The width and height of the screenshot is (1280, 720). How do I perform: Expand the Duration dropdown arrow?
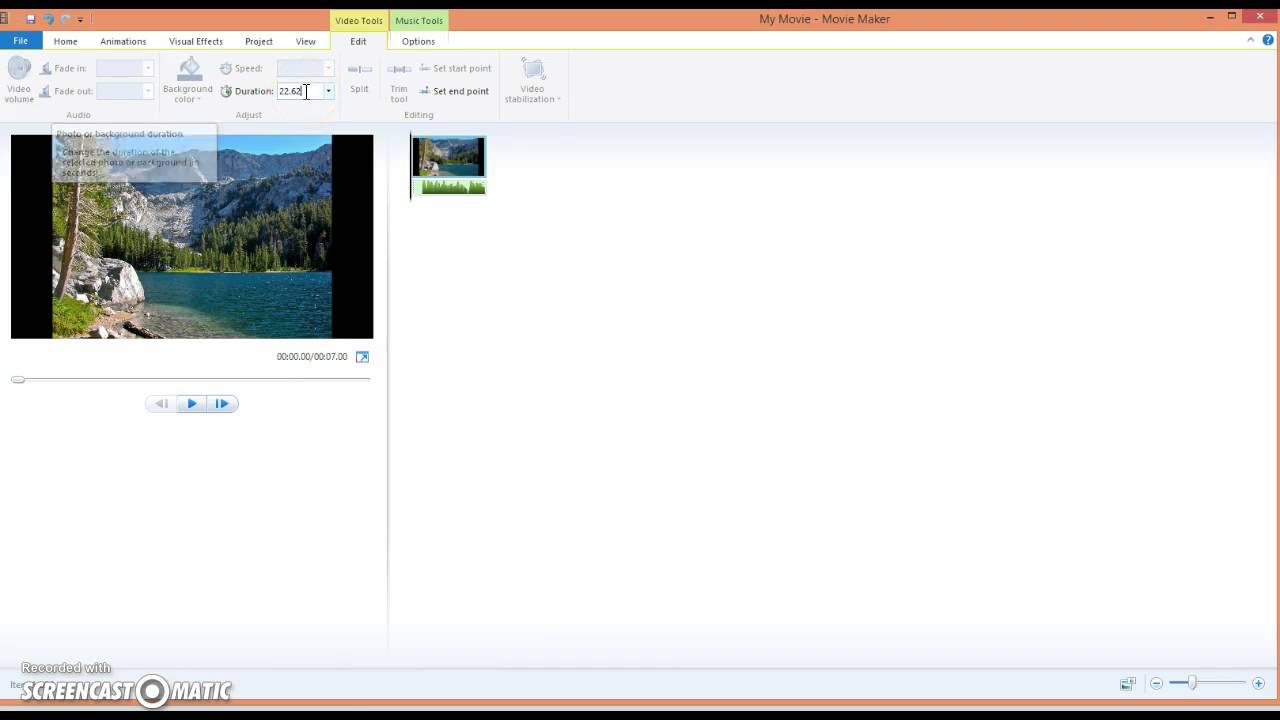coord(328,91)
